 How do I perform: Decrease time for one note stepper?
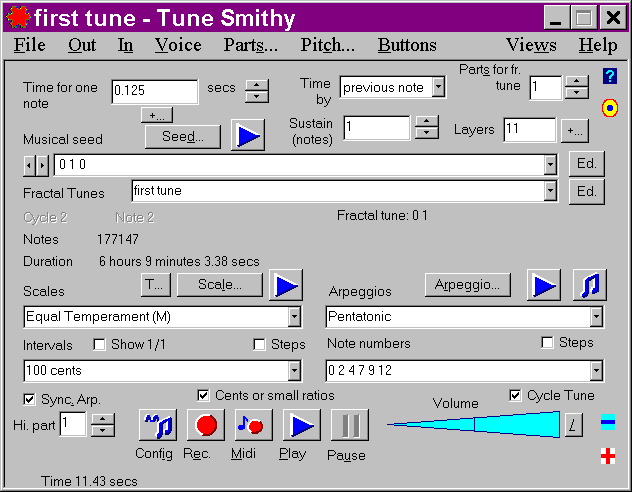click(257, 97)
